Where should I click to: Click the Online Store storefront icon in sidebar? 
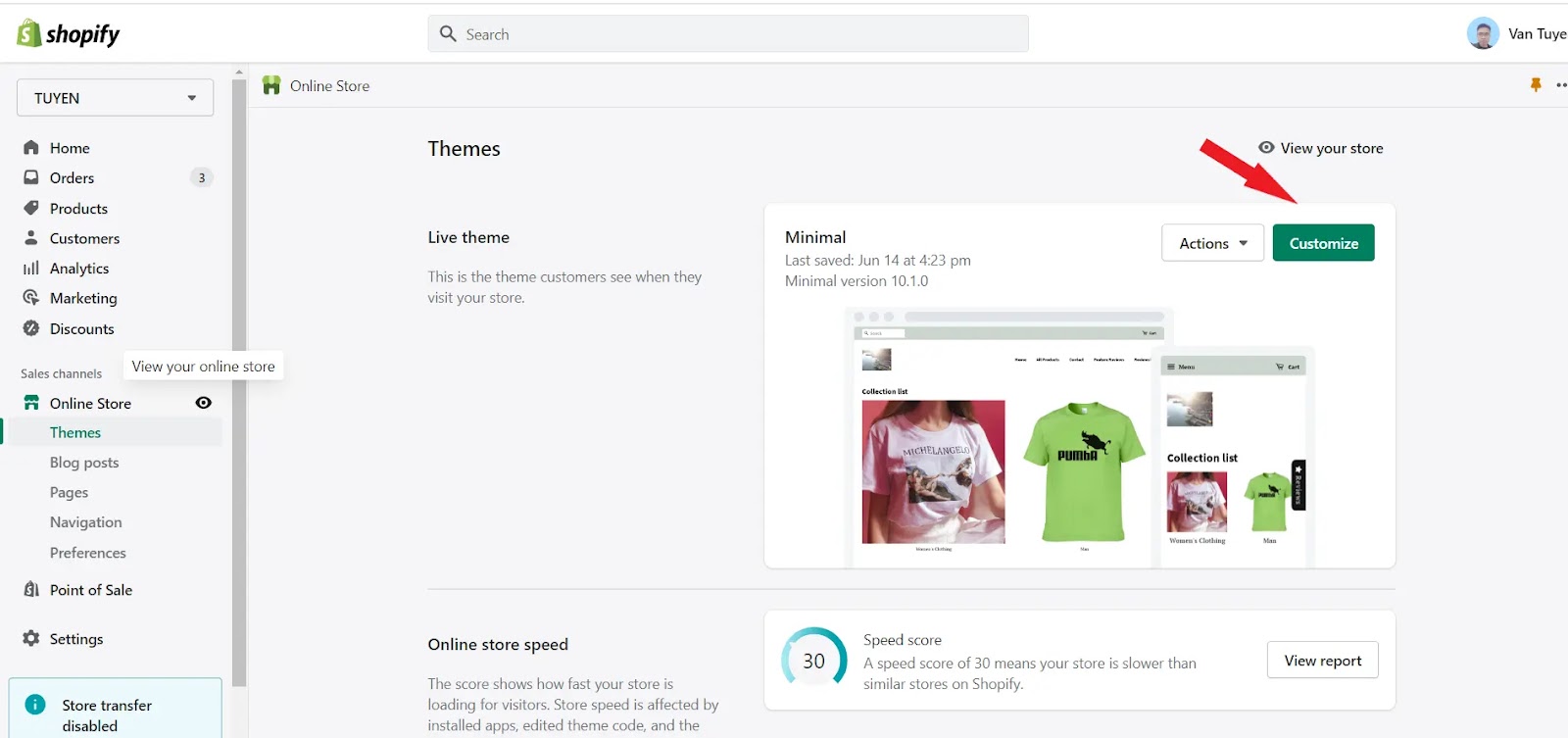(x=31, y=403)
